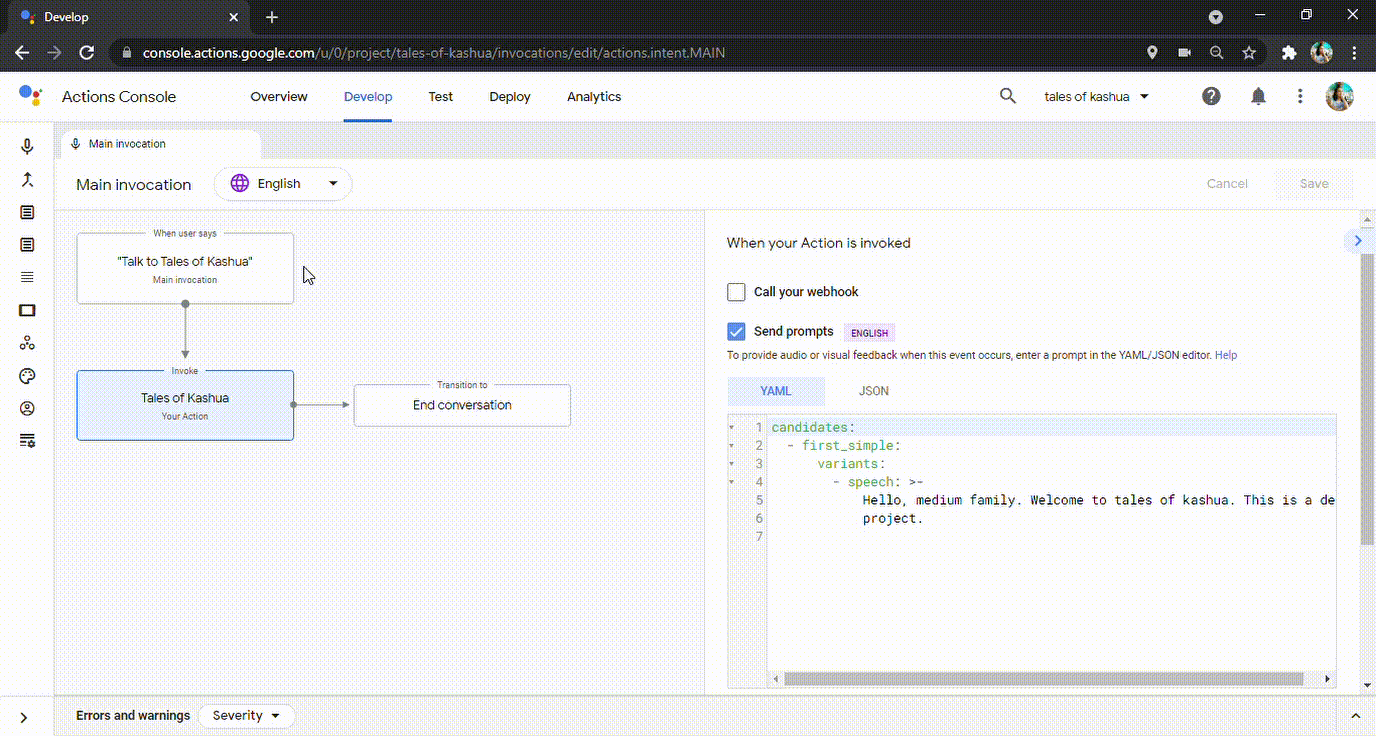Click the camera icon in address bar

coord(1185,53)
